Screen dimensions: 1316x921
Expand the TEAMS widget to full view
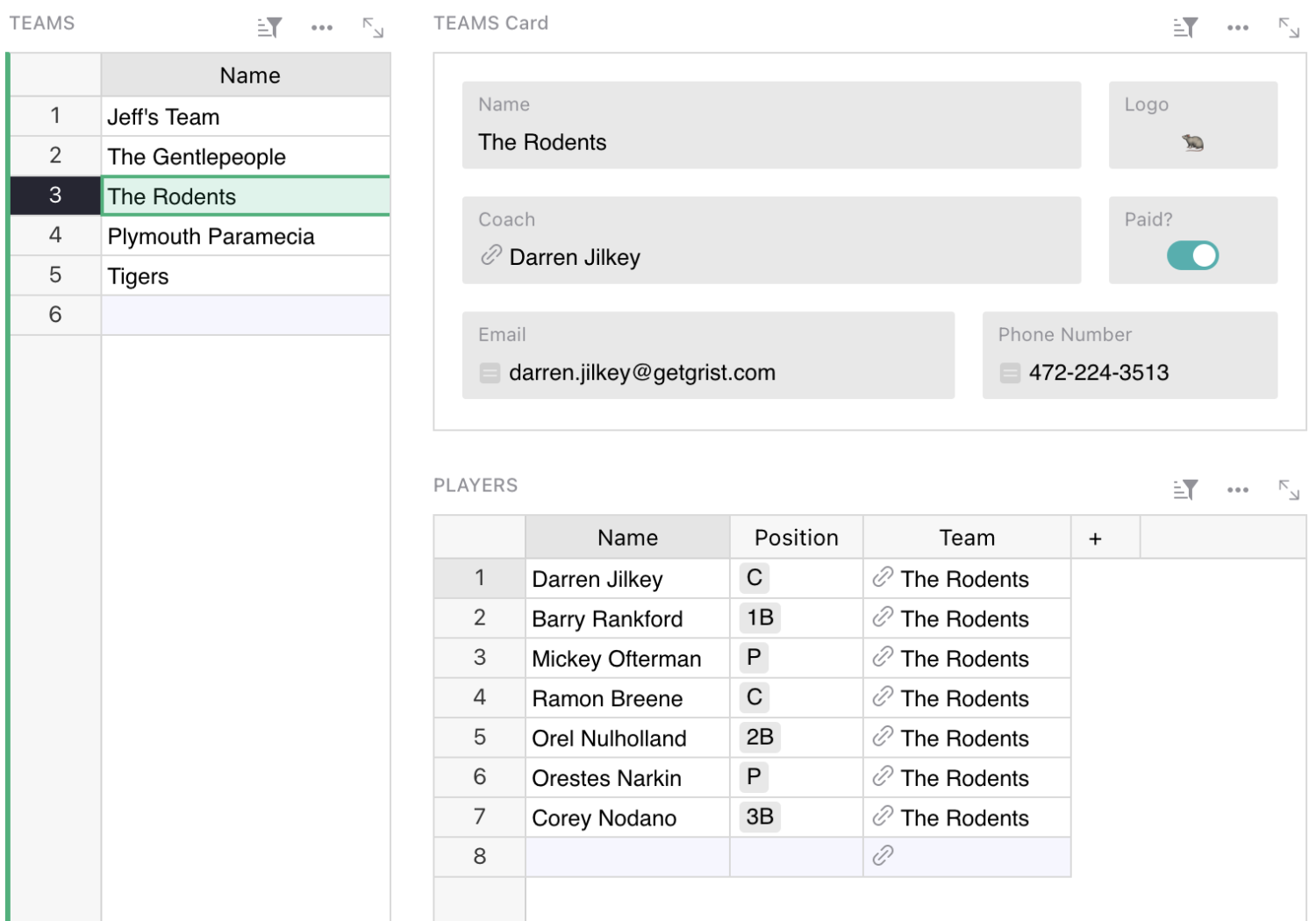(x=373, y=28)
